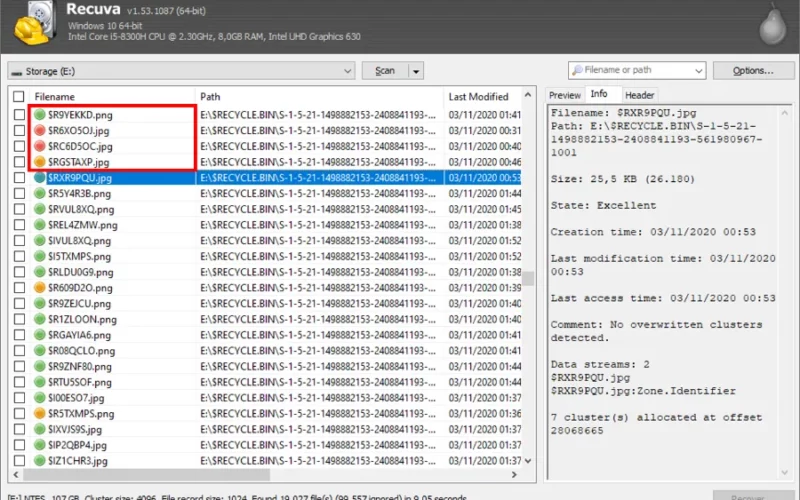Click the green status icon beside $R1ZLOON.png
Image resolution: width=800 pixels, height=500 pixels.
pyautogui.click(x=40, y=319)
